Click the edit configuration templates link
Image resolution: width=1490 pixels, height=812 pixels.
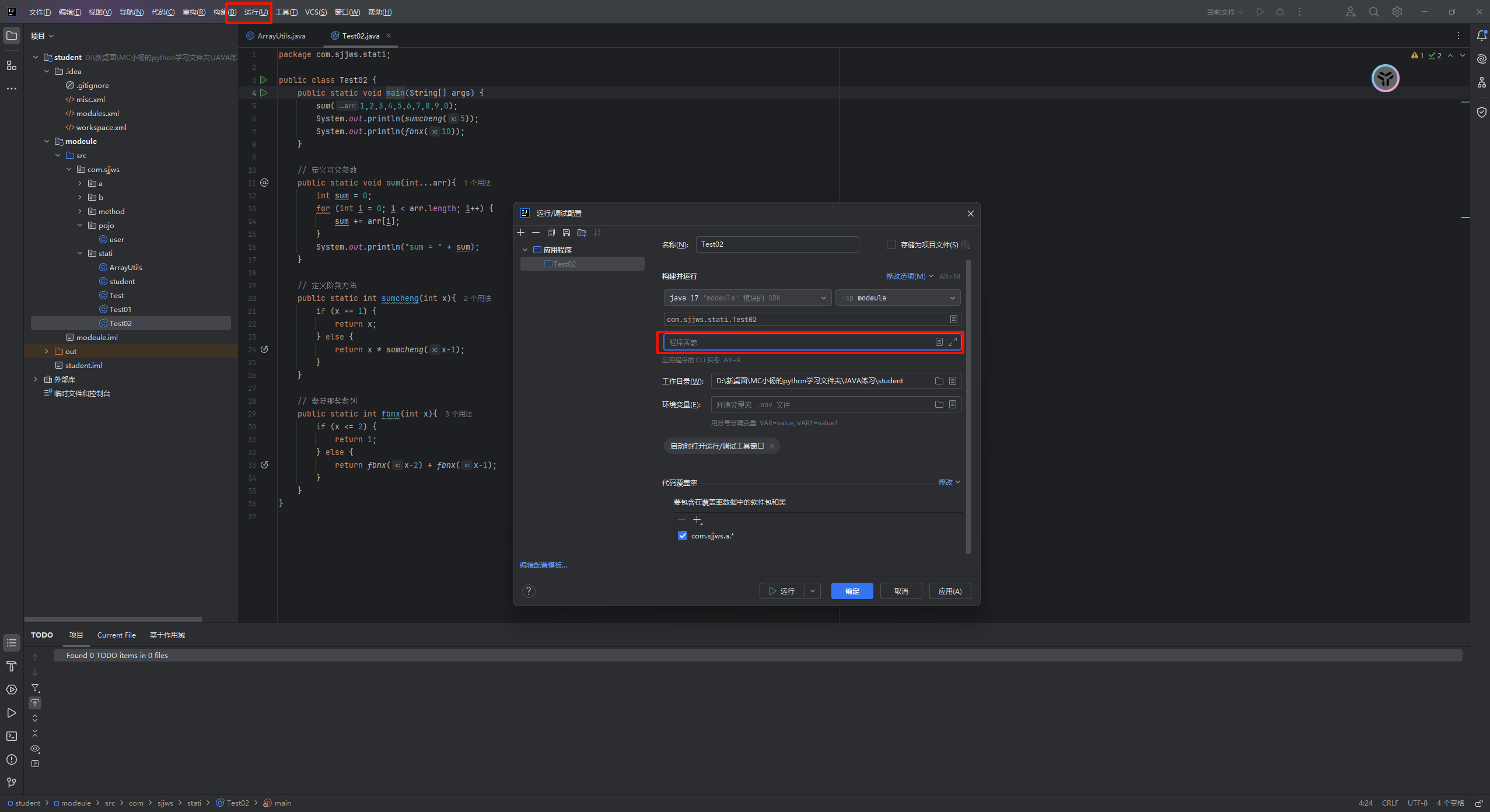point(543,565)
